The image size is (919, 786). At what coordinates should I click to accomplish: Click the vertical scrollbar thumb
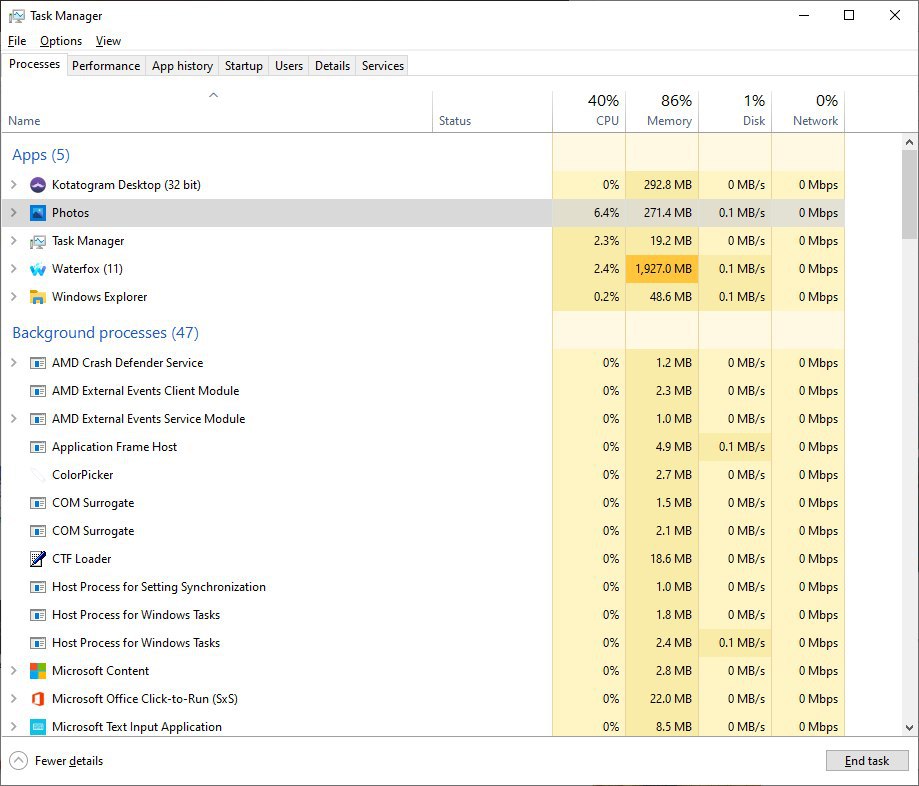tap(909, 195)
